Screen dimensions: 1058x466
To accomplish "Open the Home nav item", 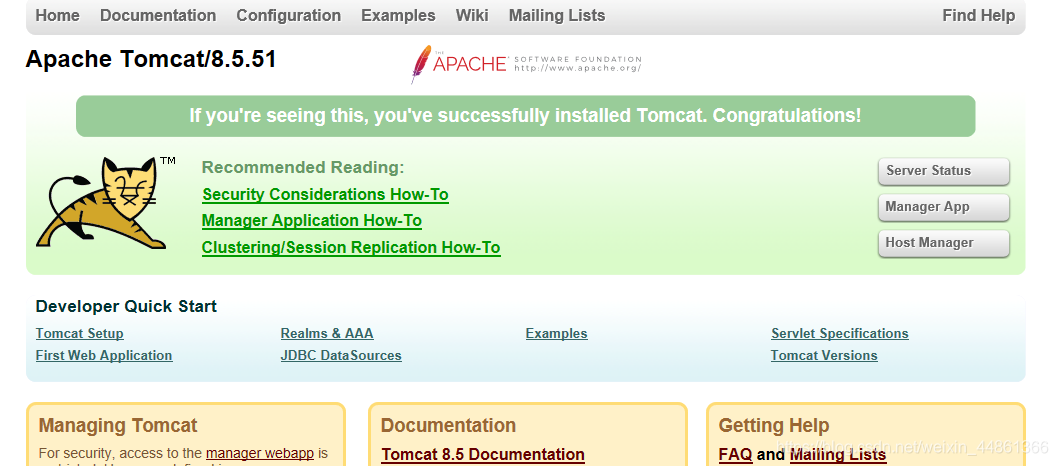I will (57, 16).
